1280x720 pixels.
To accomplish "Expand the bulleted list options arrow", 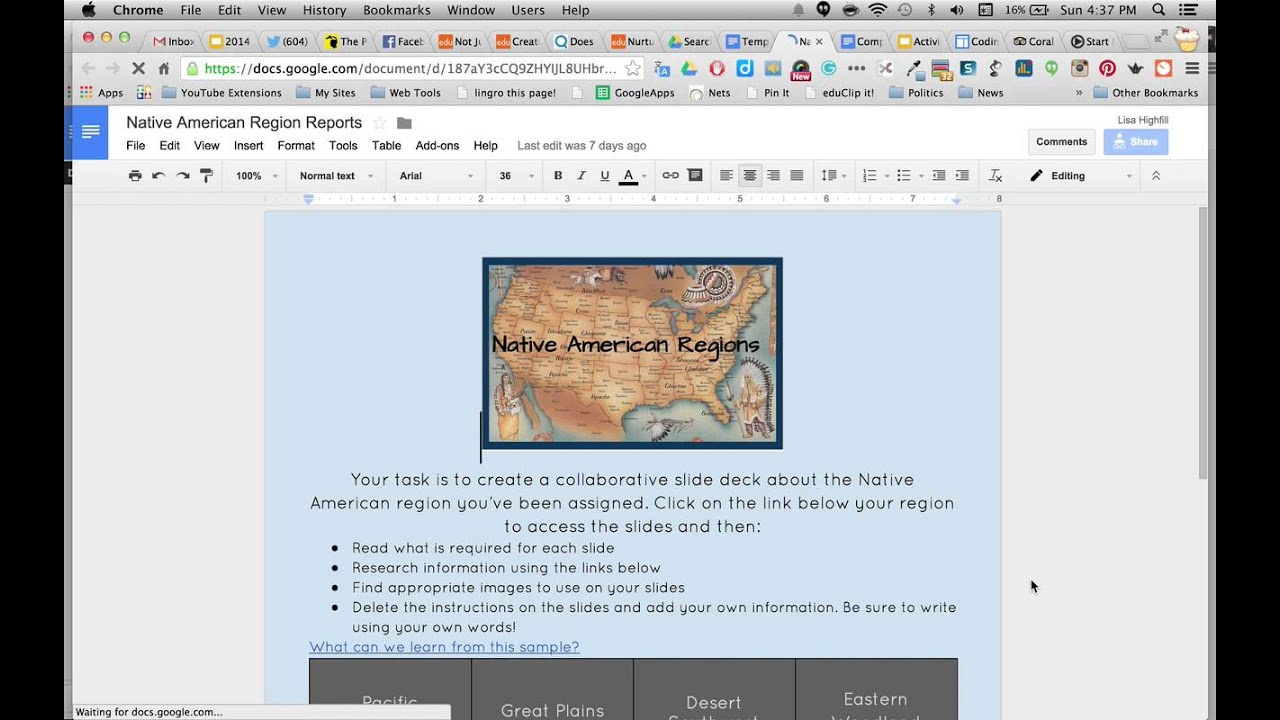I will pyautogui.click(x=920, y=176).
